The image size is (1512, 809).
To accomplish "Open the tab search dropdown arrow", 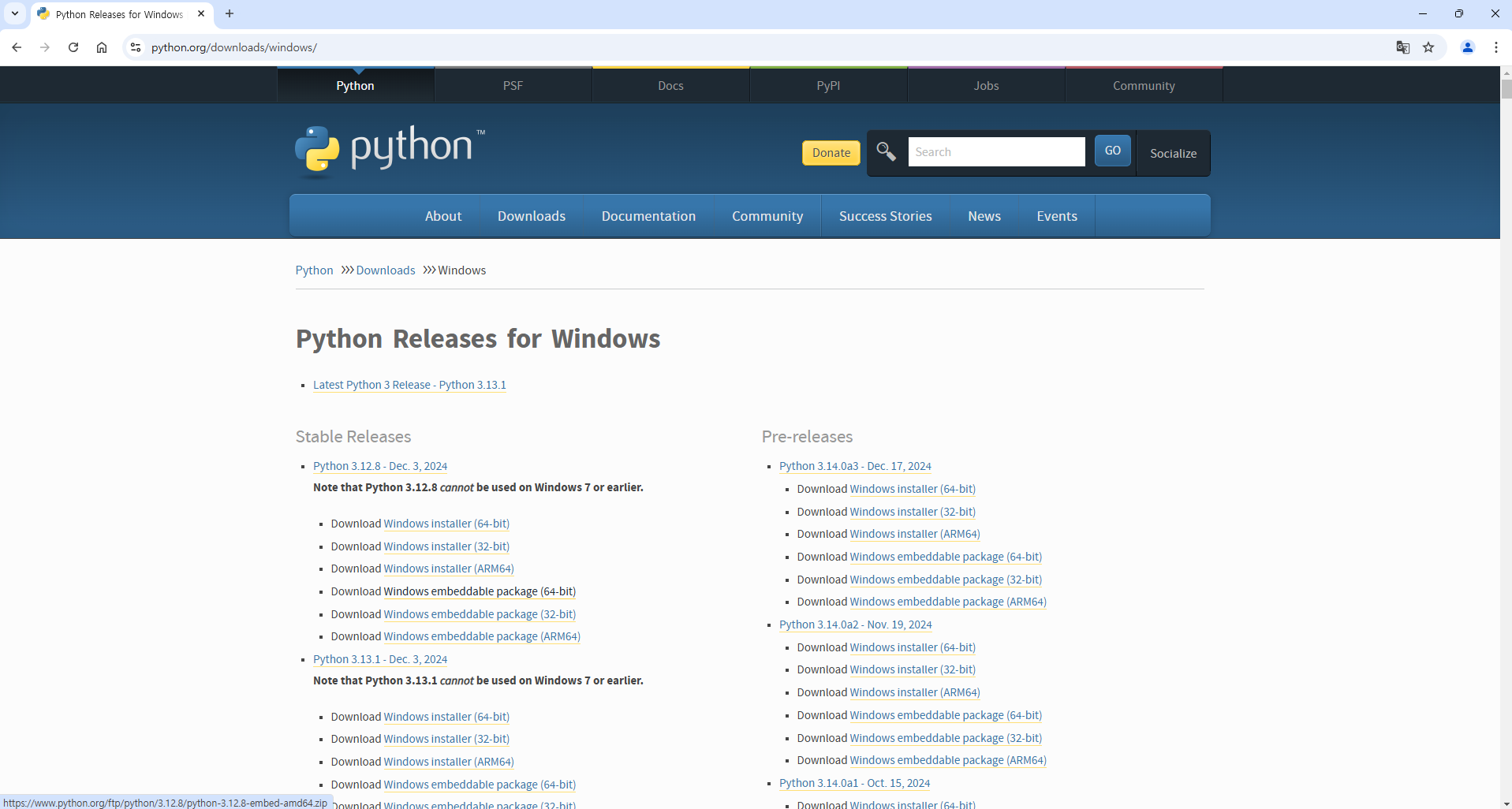I will pos(15,13).
